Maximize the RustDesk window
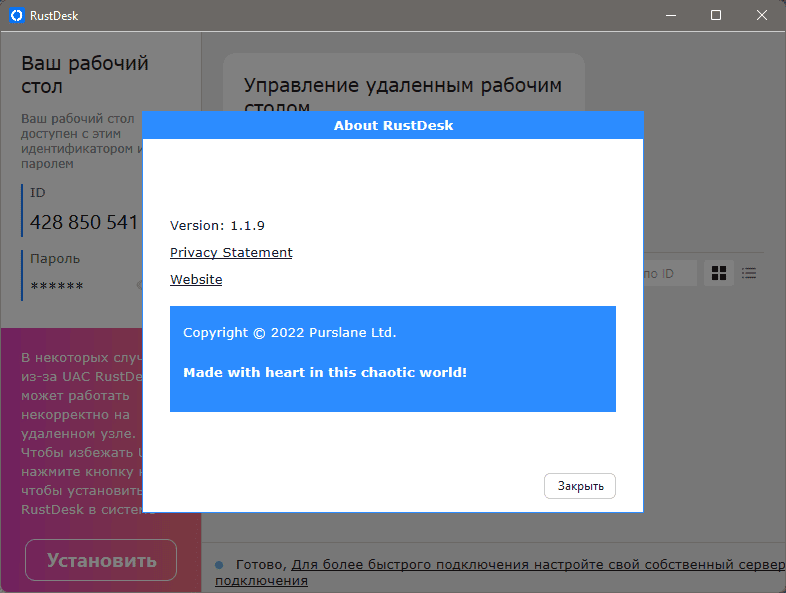The width and height of the screenshot is (786, 593). (716, 15)
